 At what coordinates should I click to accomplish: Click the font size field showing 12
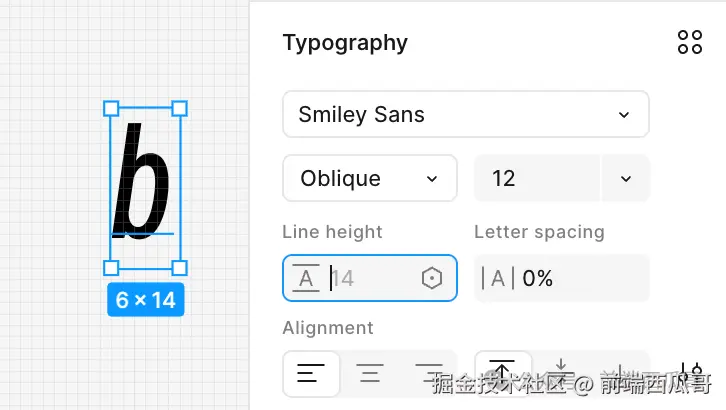[x=535, y=178]
